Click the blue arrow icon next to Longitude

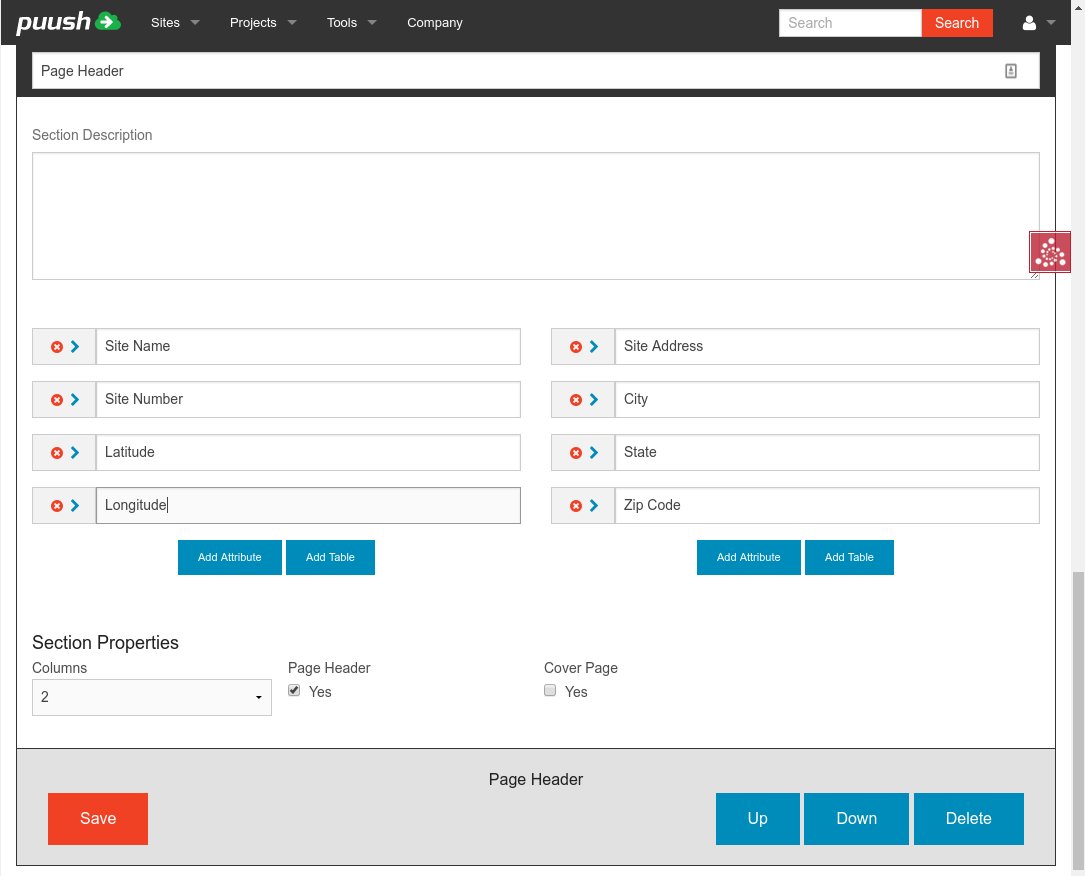[75, 506]
